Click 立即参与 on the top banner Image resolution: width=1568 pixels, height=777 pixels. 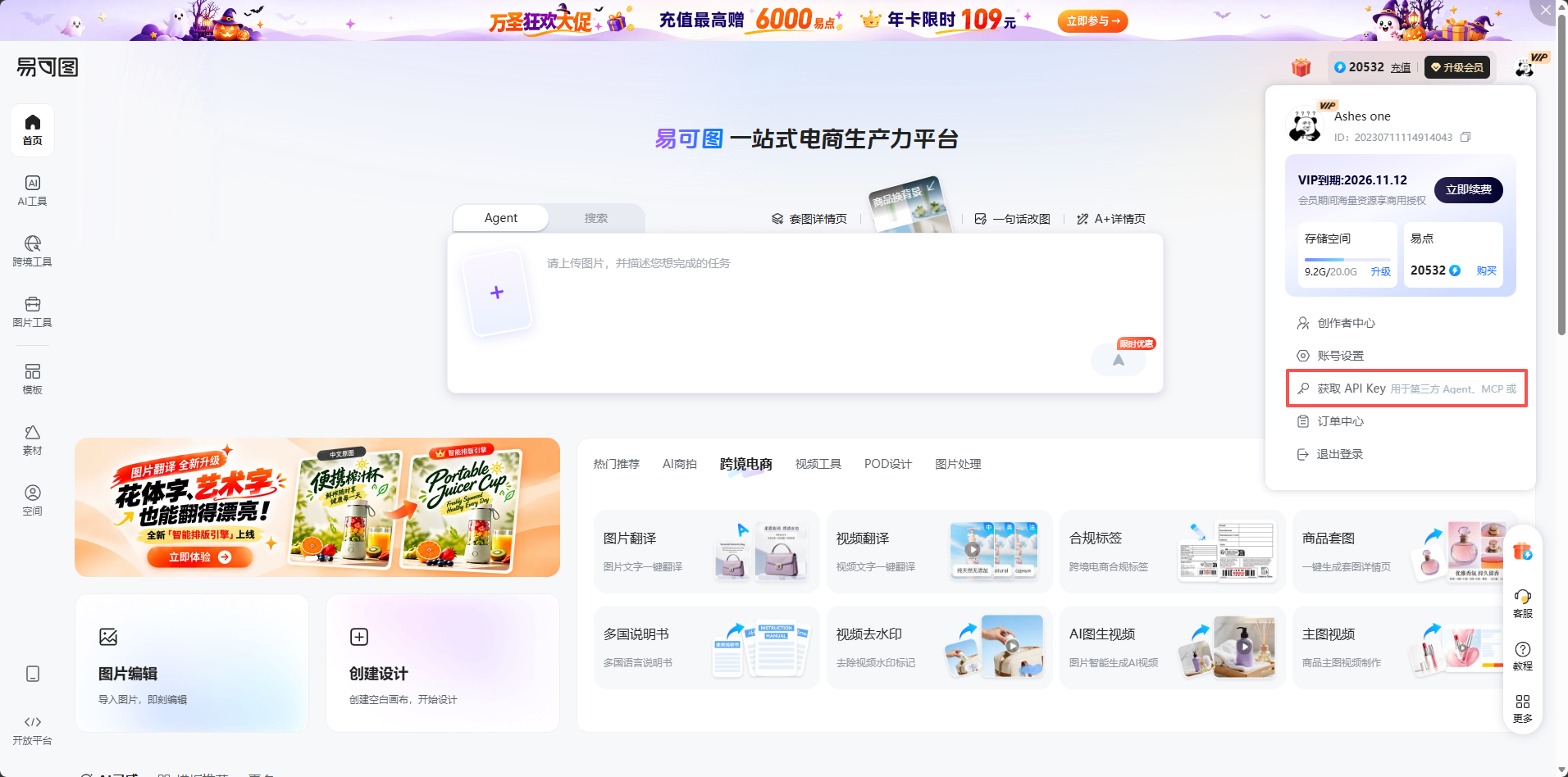coord(1092,21)
